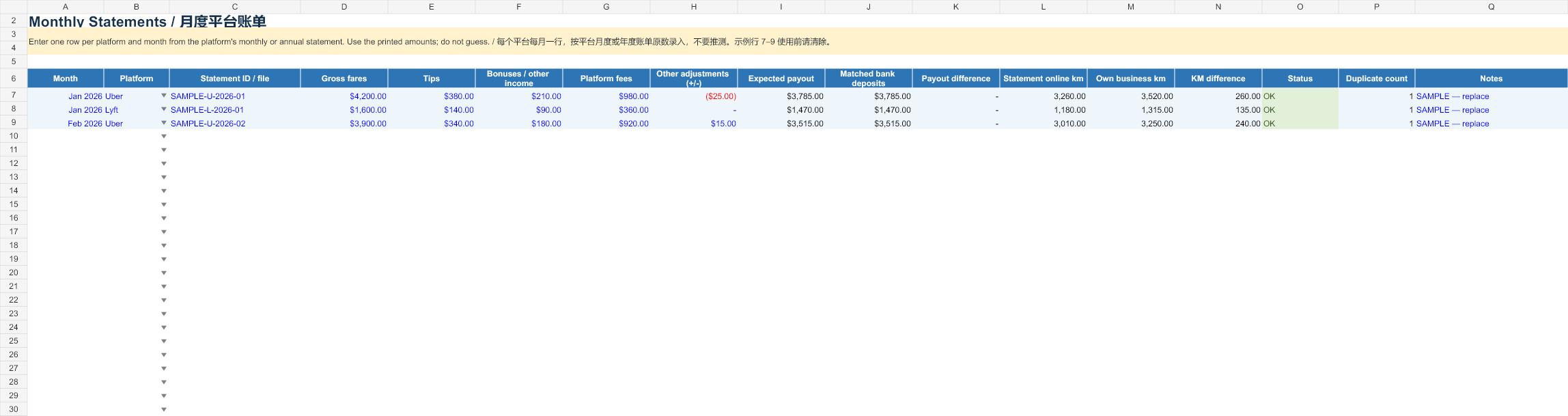Click the Feb 2026 month cell

point(66,124)
